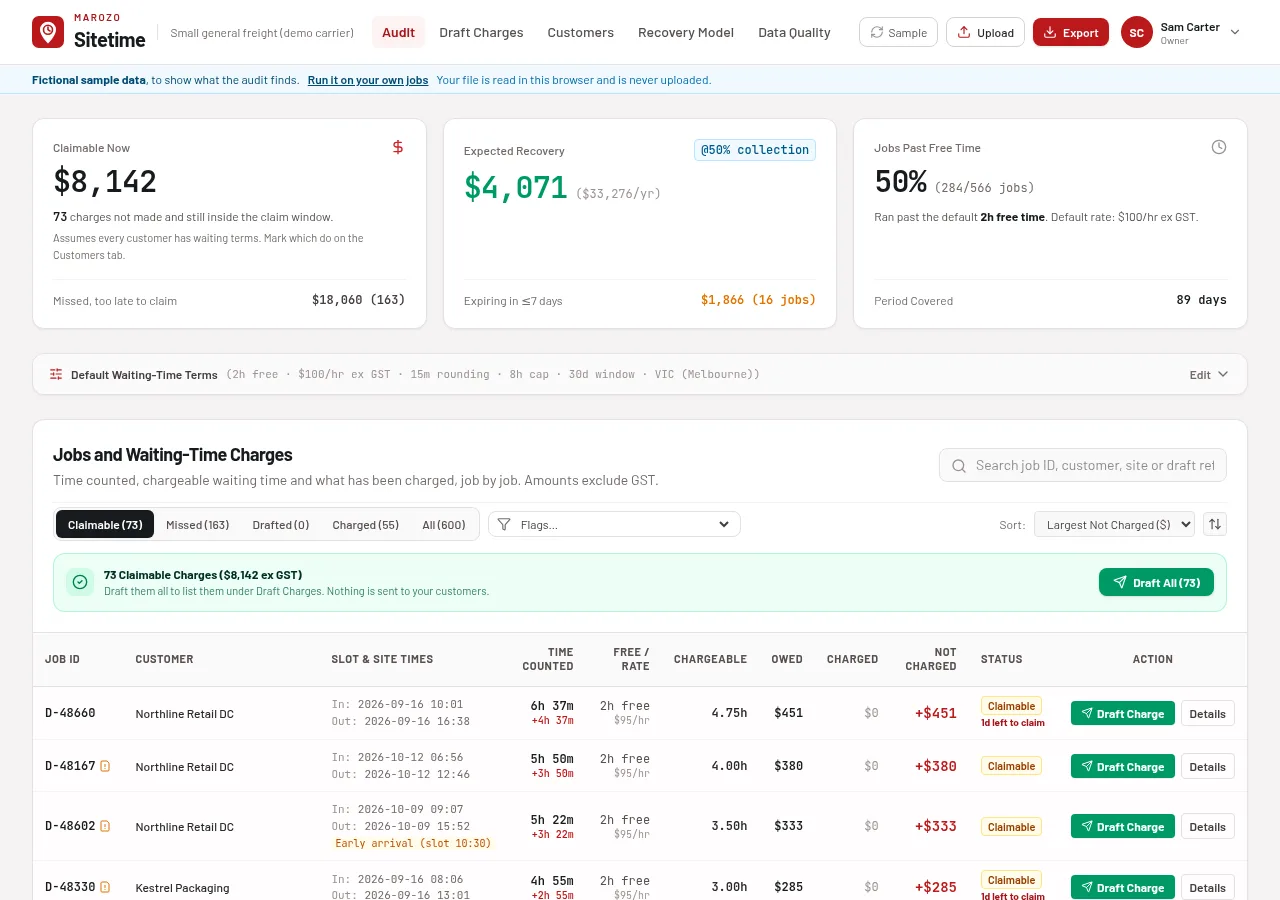Open the Customers tab
The width and height of the screenshot is (1280, 900).
point(580,32)
